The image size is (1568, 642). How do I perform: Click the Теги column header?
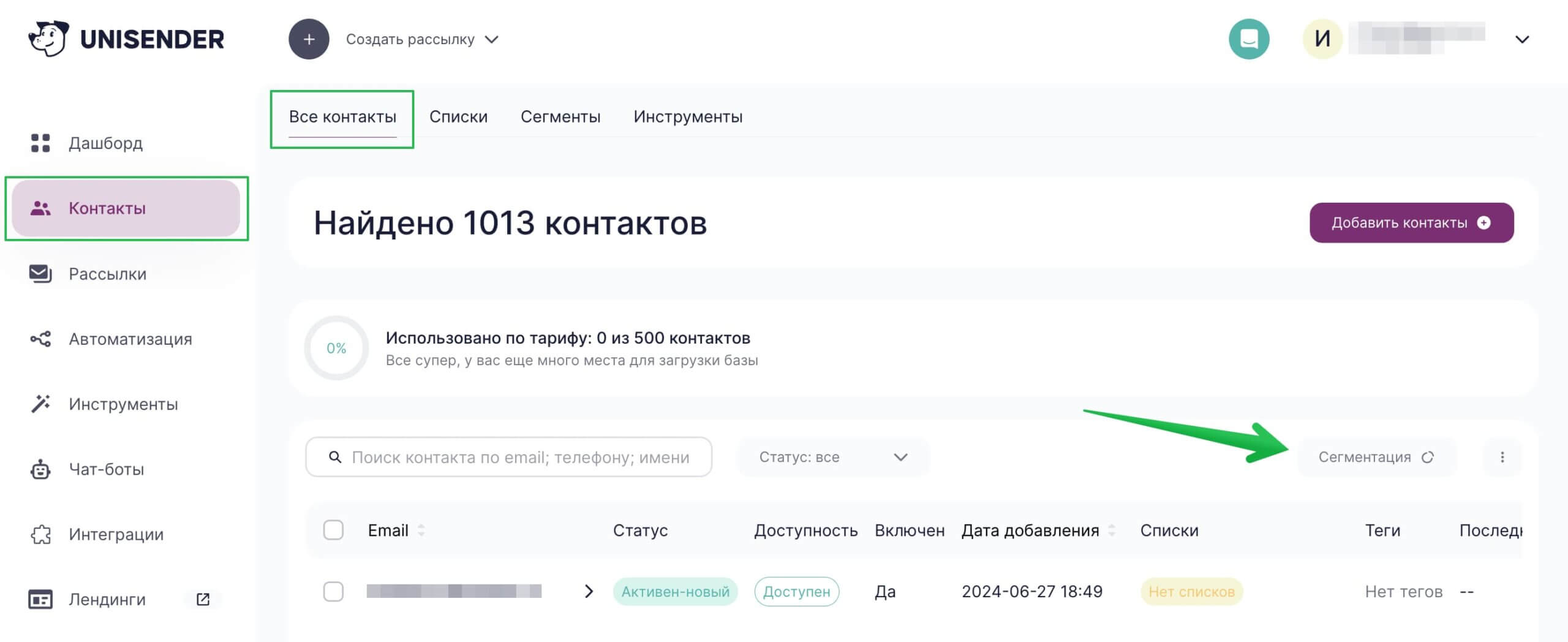pyautogui.click(x=1382, y=531)
